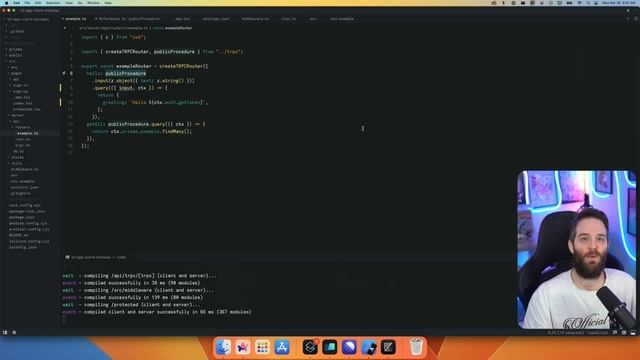Open index.tsx in the file tree
This screenshot has height=360, width=640.
coord(22,103)
